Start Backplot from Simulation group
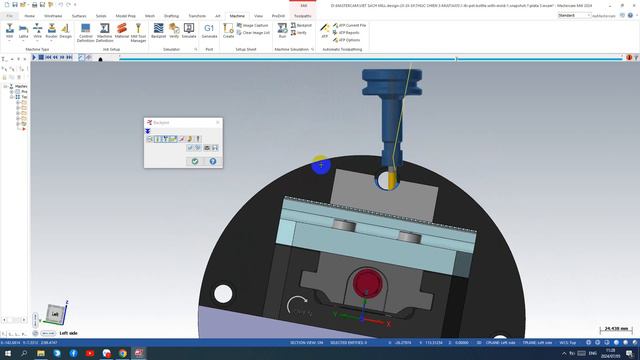Viewport: 640px width, 360px height. (158, 31)
